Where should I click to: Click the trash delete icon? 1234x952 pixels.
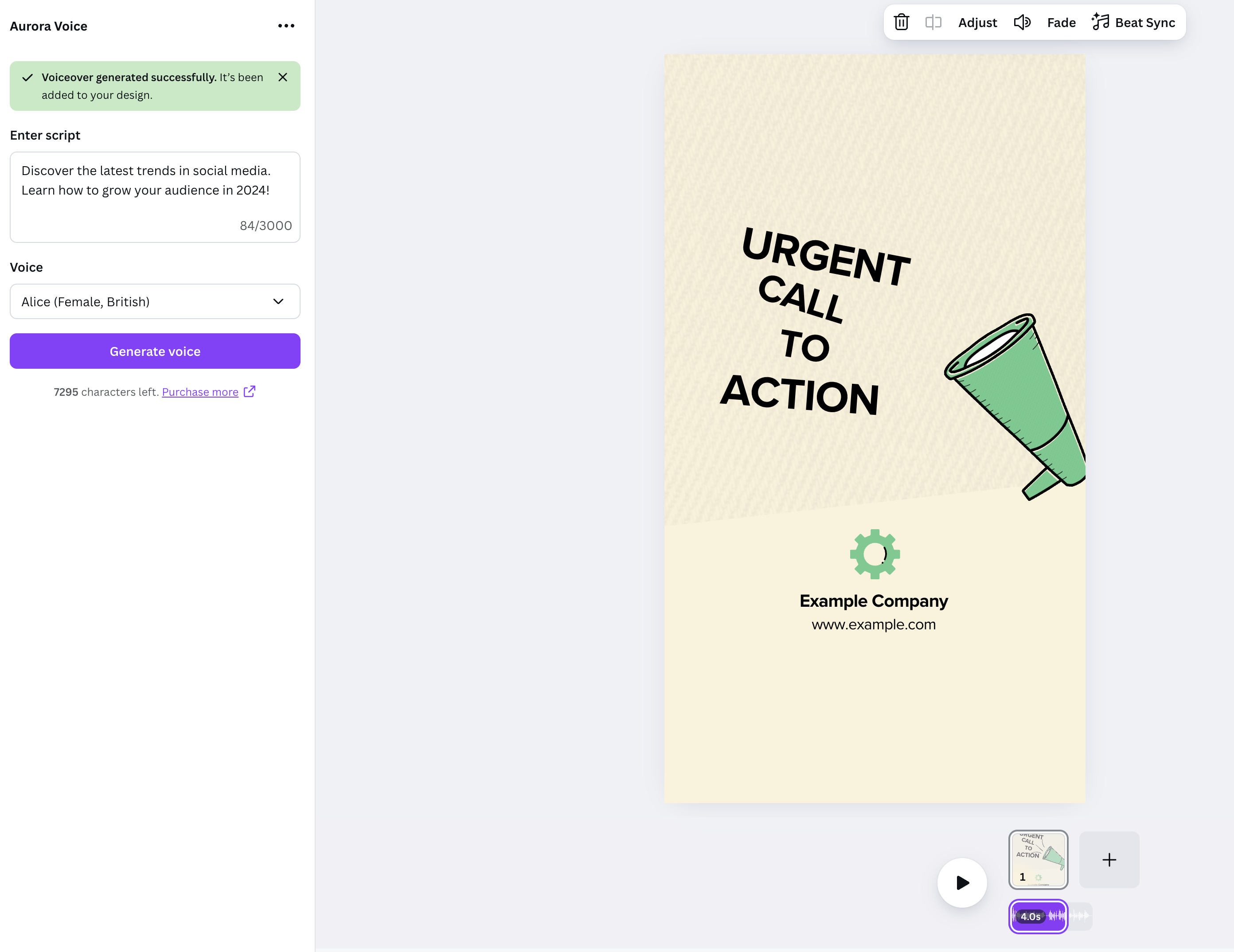[x=901, y=23]
